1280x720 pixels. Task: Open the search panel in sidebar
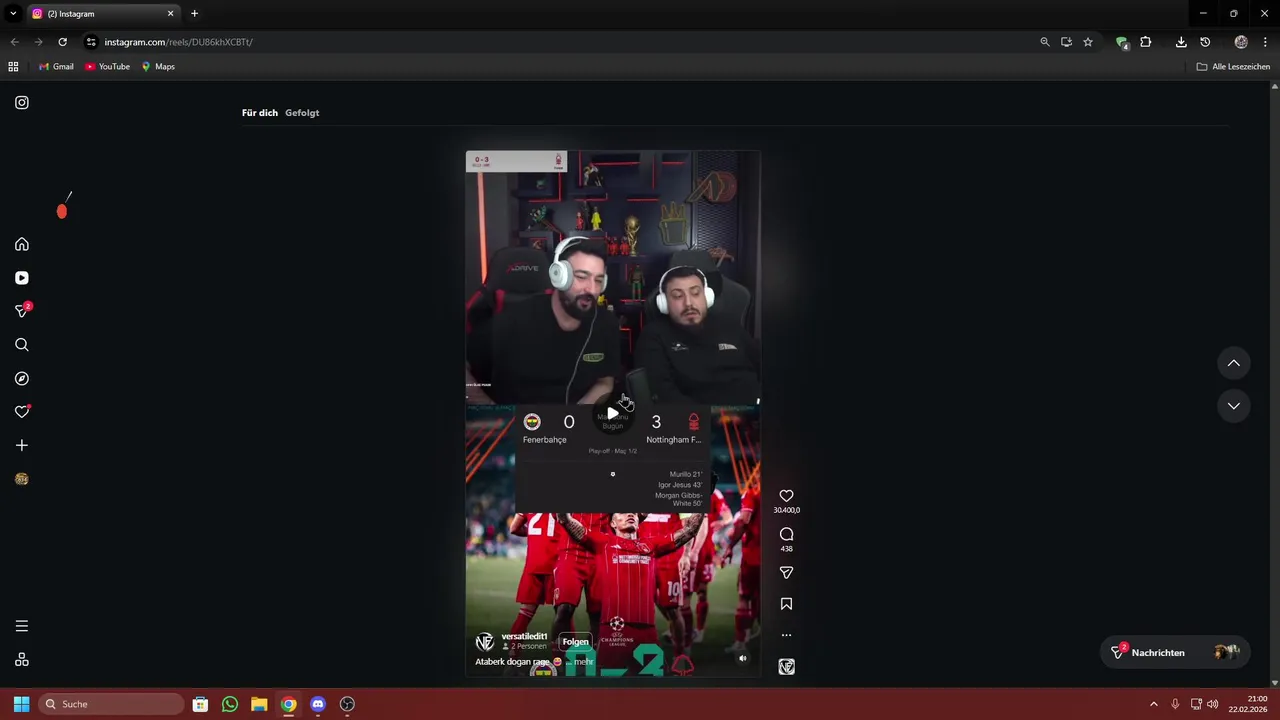pos(22,345)
